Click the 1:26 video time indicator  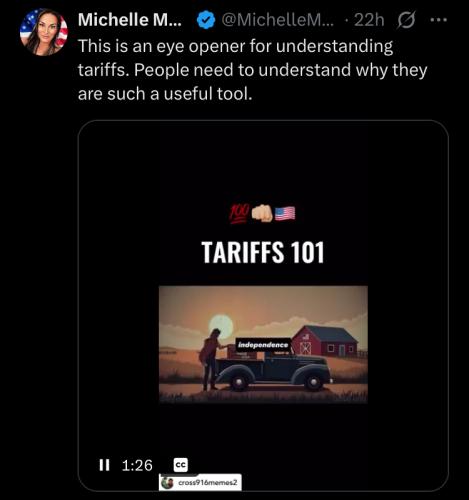click(x=137, y=465)
